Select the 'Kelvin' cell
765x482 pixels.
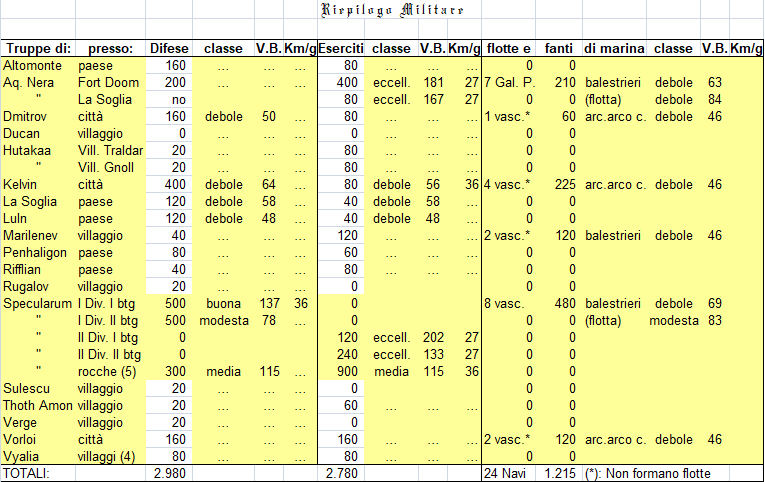coord(20,184)
